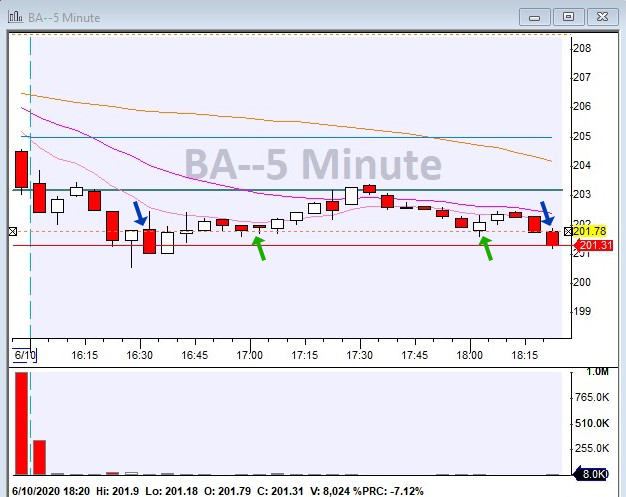Click the 16:15 time axis label
The image size is (626, 497).
pos(84,355)
